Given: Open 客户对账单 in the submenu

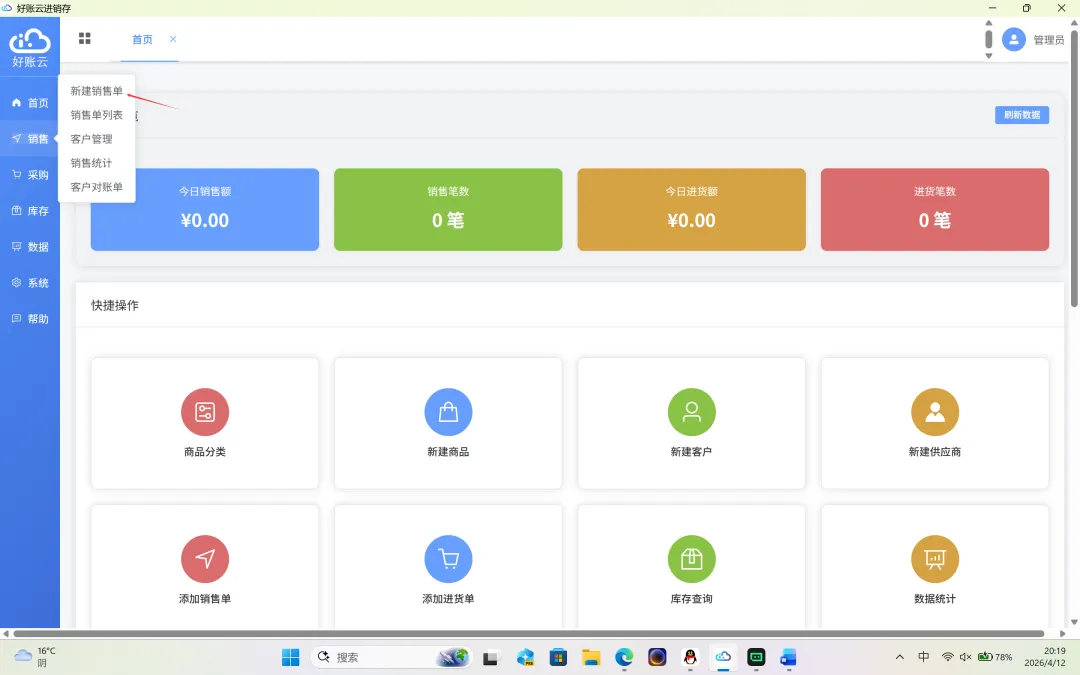Looking at the screenshot, I should coord(96,187).
